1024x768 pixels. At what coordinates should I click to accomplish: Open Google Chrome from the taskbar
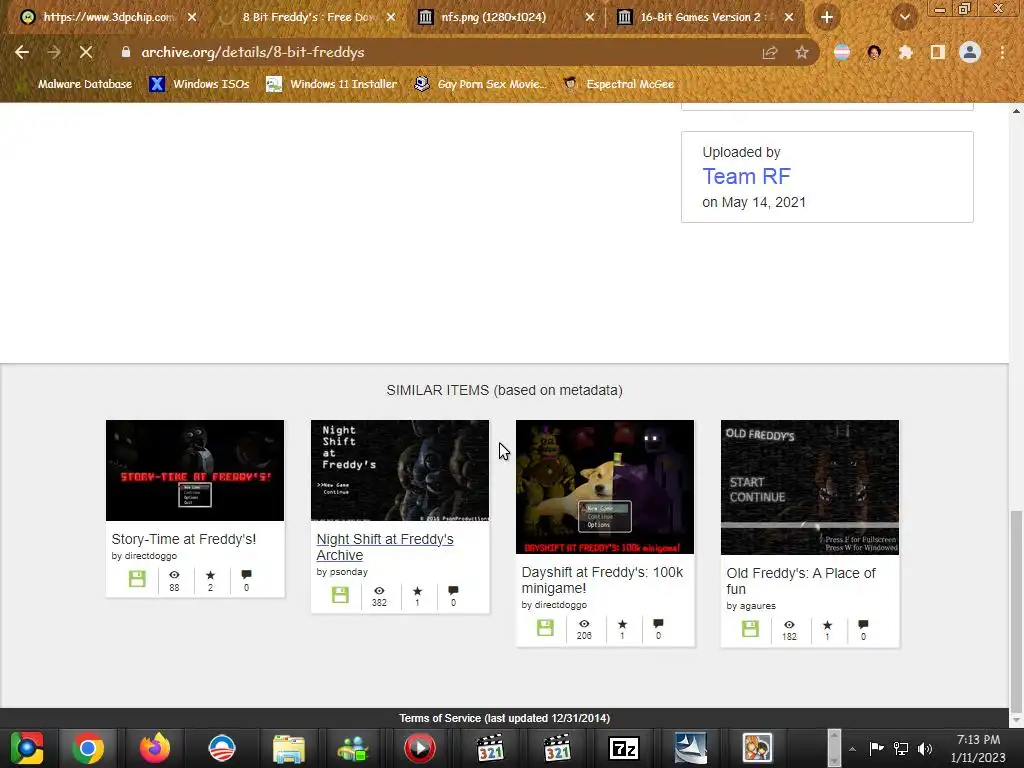88,748
